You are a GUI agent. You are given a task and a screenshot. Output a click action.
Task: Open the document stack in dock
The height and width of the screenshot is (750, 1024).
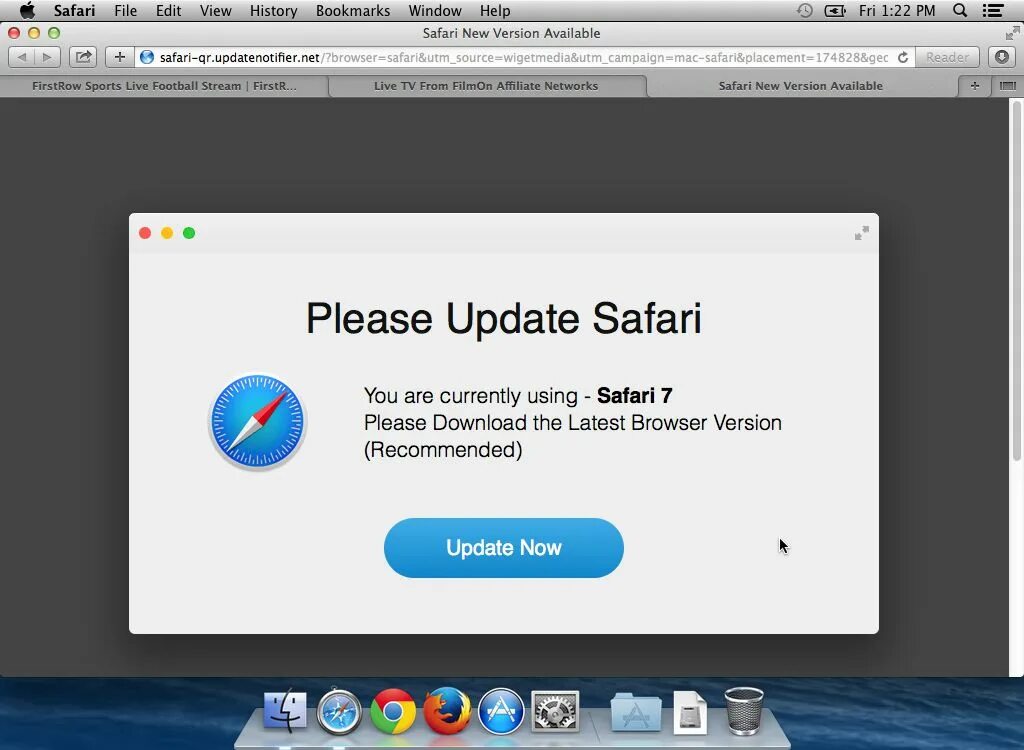(x=690, y=712)
